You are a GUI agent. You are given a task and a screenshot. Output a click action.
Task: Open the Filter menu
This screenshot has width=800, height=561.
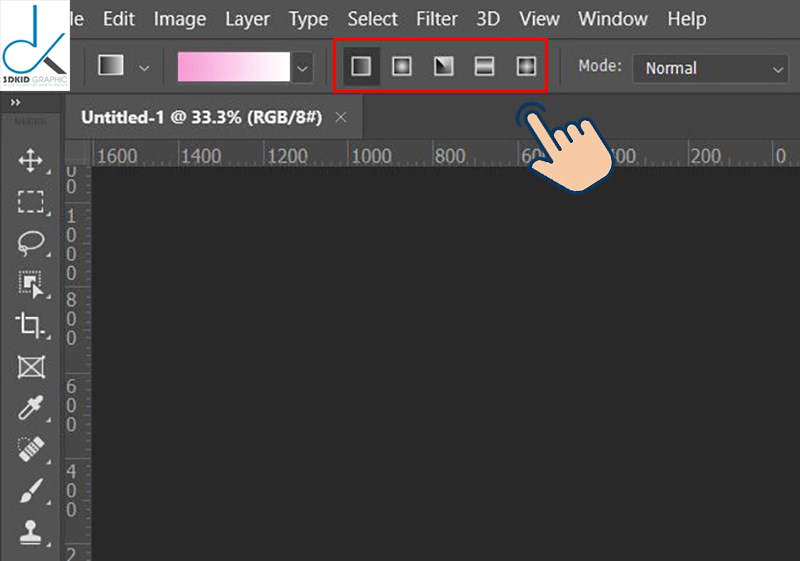coord(437,19)
